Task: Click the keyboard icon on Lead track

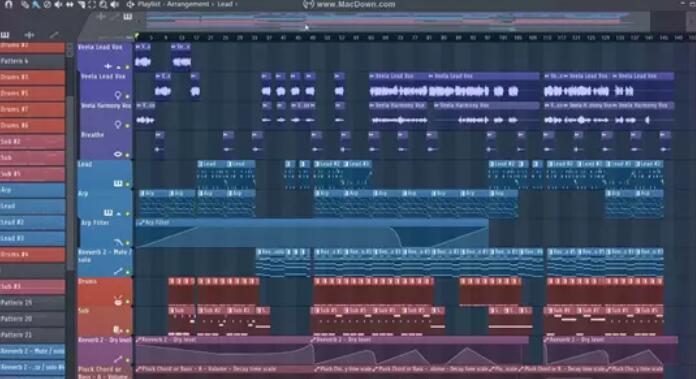Action: click(118, 183)
